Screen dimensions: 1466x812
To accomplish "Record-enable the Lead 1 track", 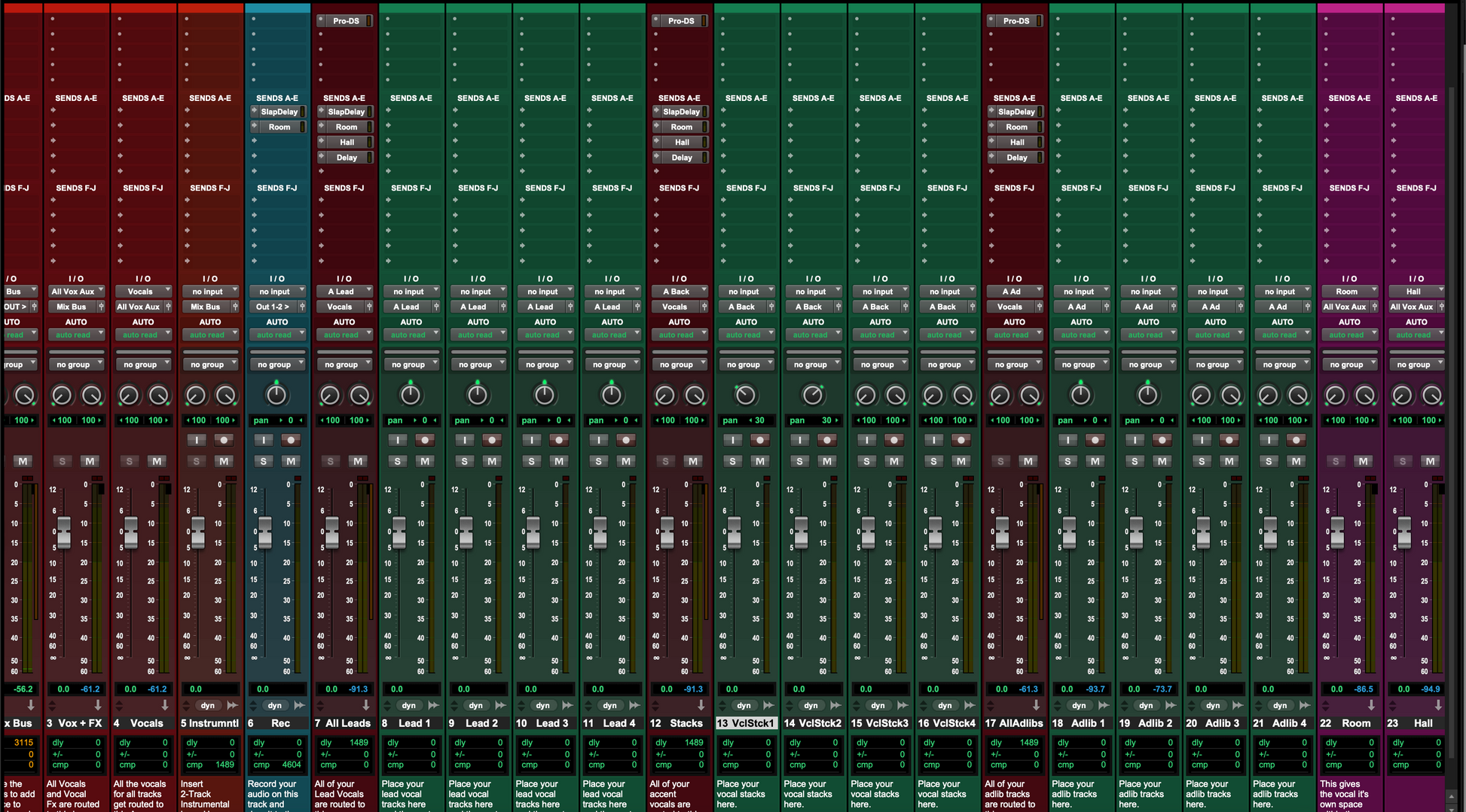I will point(425,440).
